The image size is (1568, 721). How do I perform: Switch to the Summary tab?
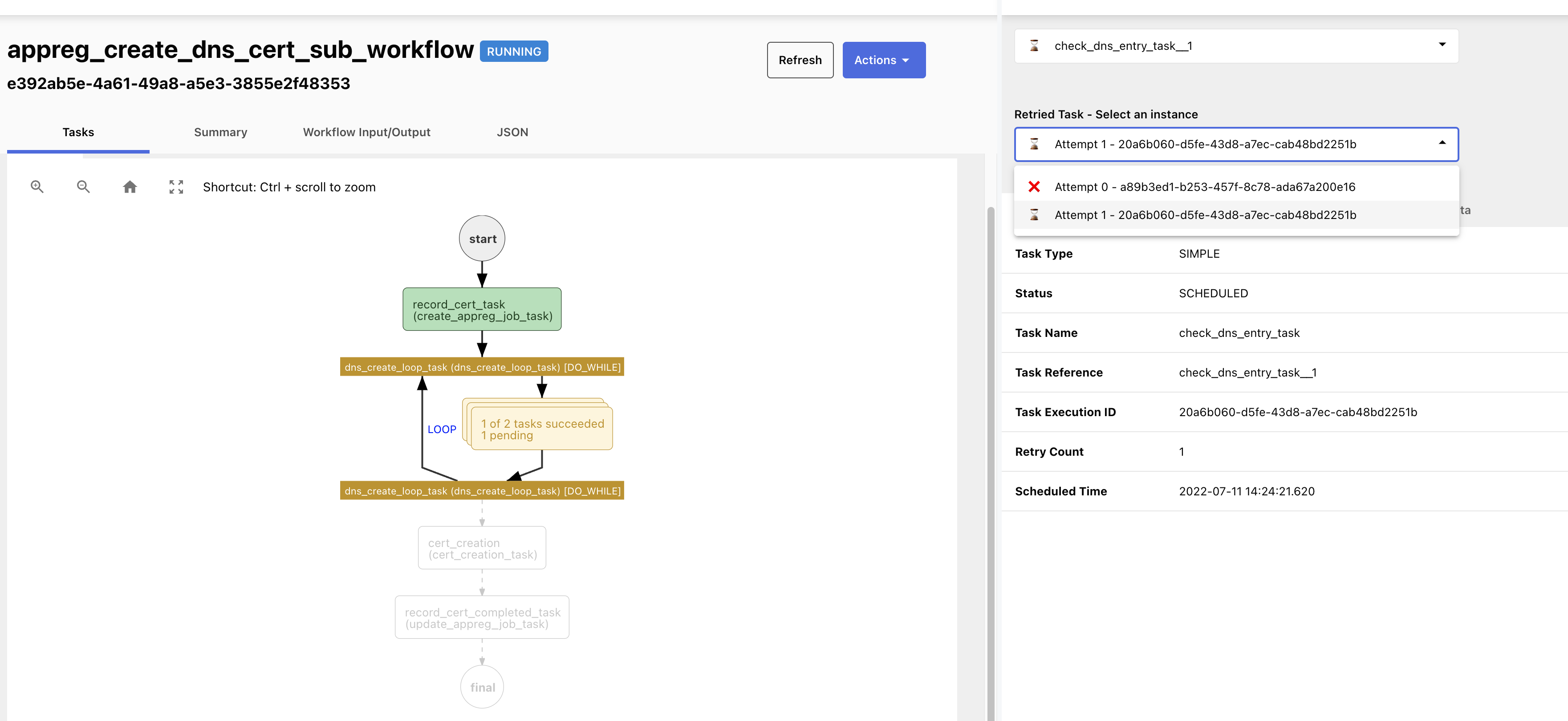tap(220, 132)
